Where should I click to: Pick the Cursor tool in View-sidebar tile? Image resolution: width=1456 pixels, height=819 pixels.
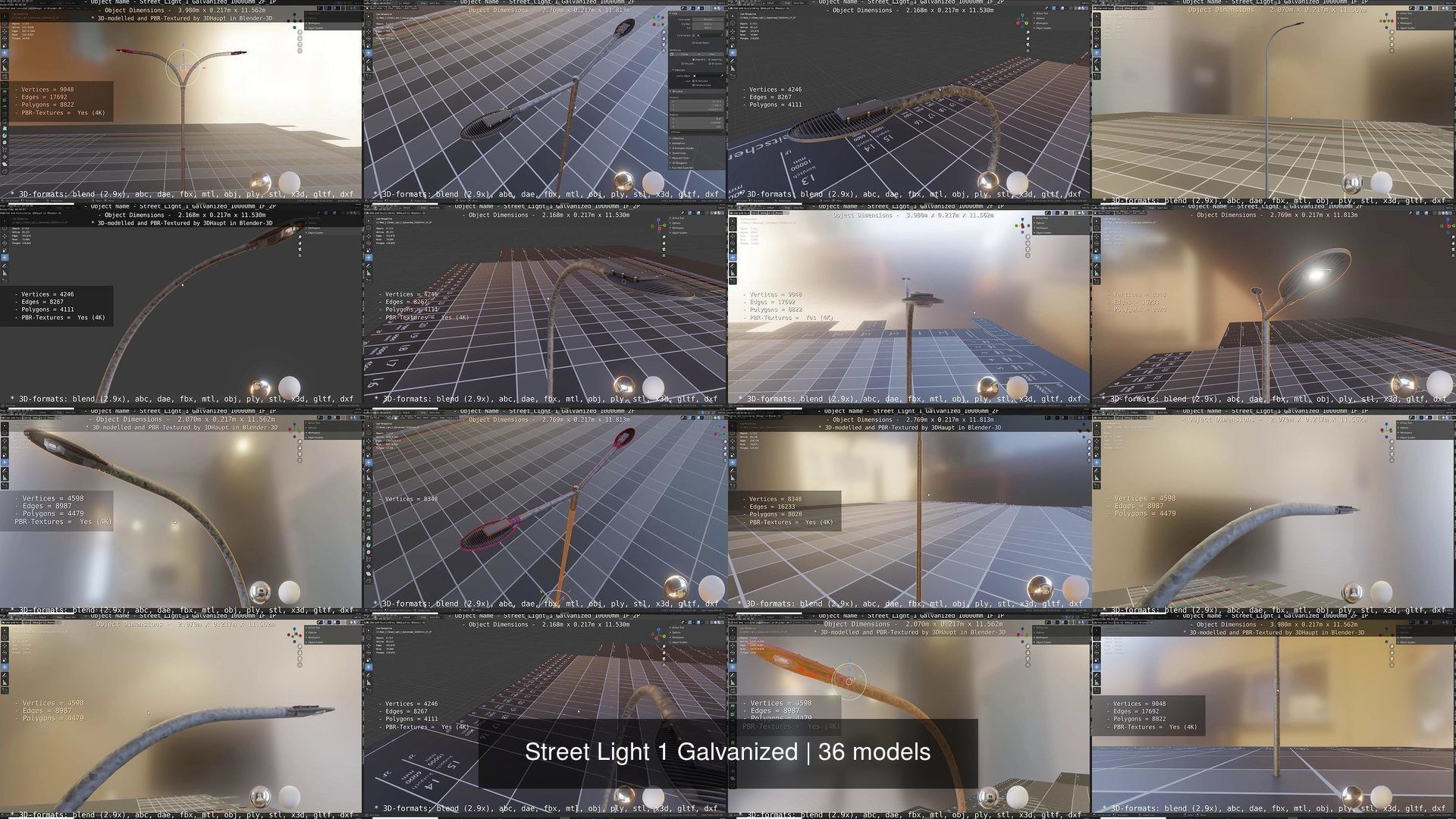click(369, 23)
